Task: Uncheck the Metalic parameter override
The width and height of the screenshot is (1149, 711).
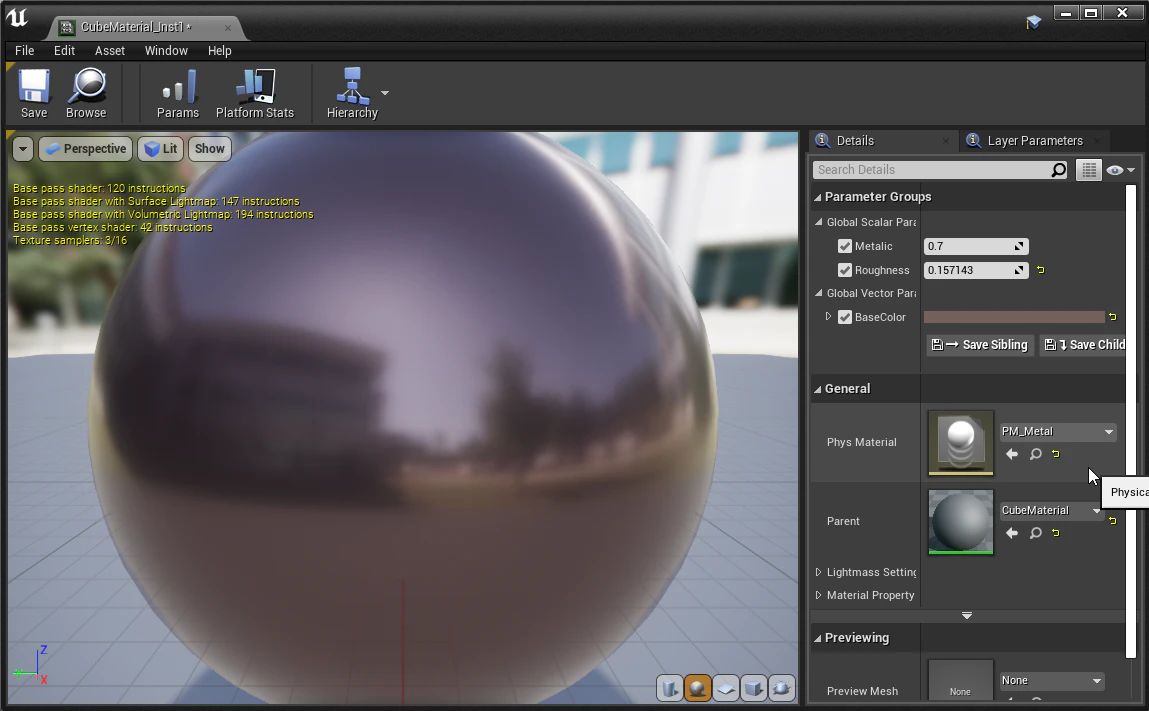Action: 845,246
